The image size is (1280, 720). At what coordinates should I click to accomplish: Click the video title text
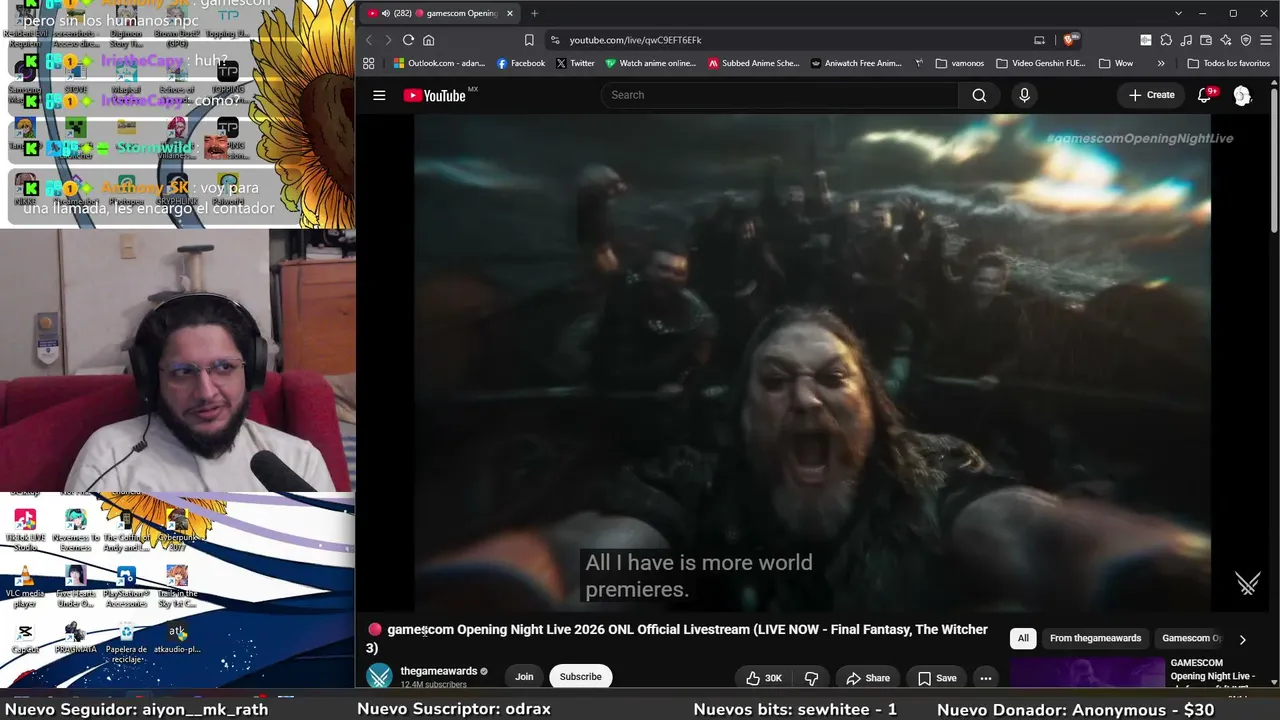click(677, 638)
